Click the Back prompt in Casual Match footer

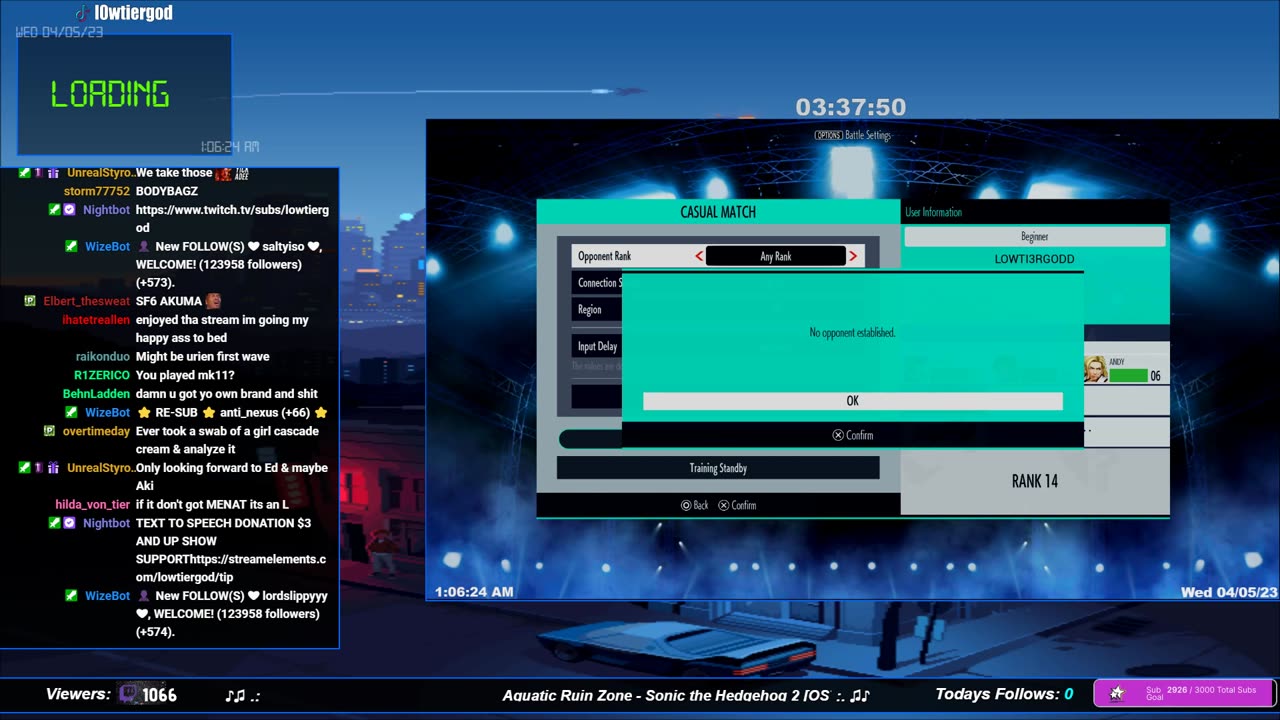pyautogui.click(x=694, y=505)
